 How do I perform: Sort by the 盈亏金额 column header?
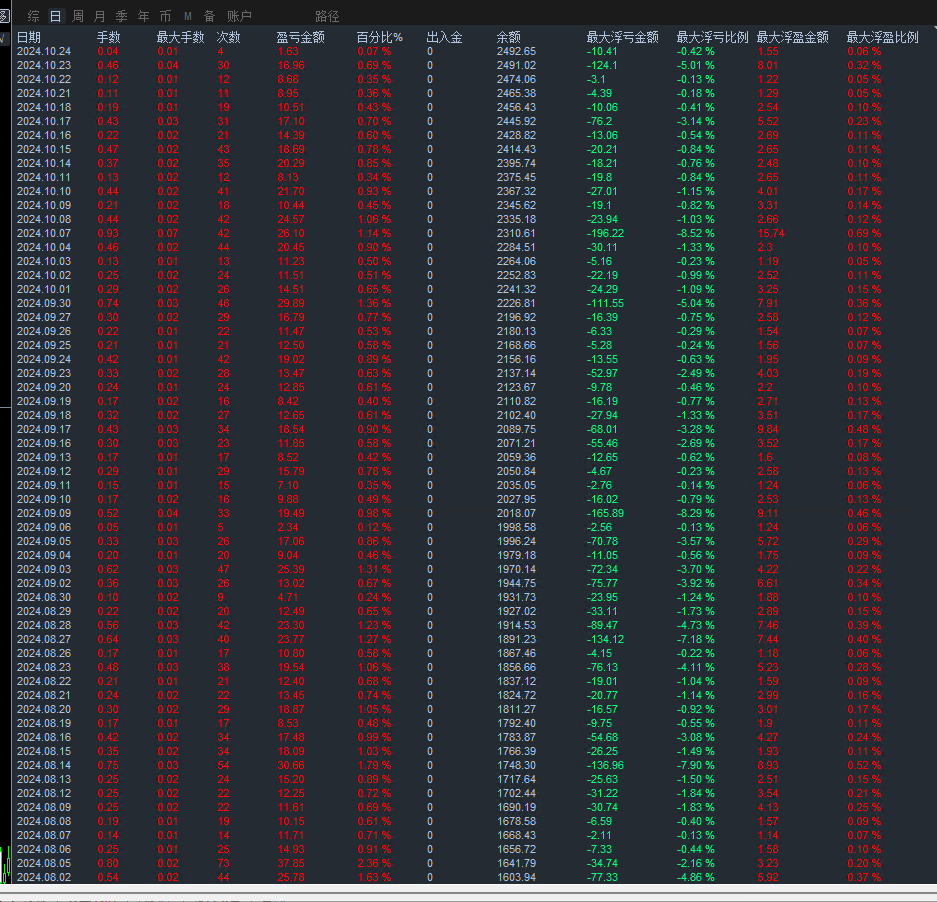[x=299, y=37]
